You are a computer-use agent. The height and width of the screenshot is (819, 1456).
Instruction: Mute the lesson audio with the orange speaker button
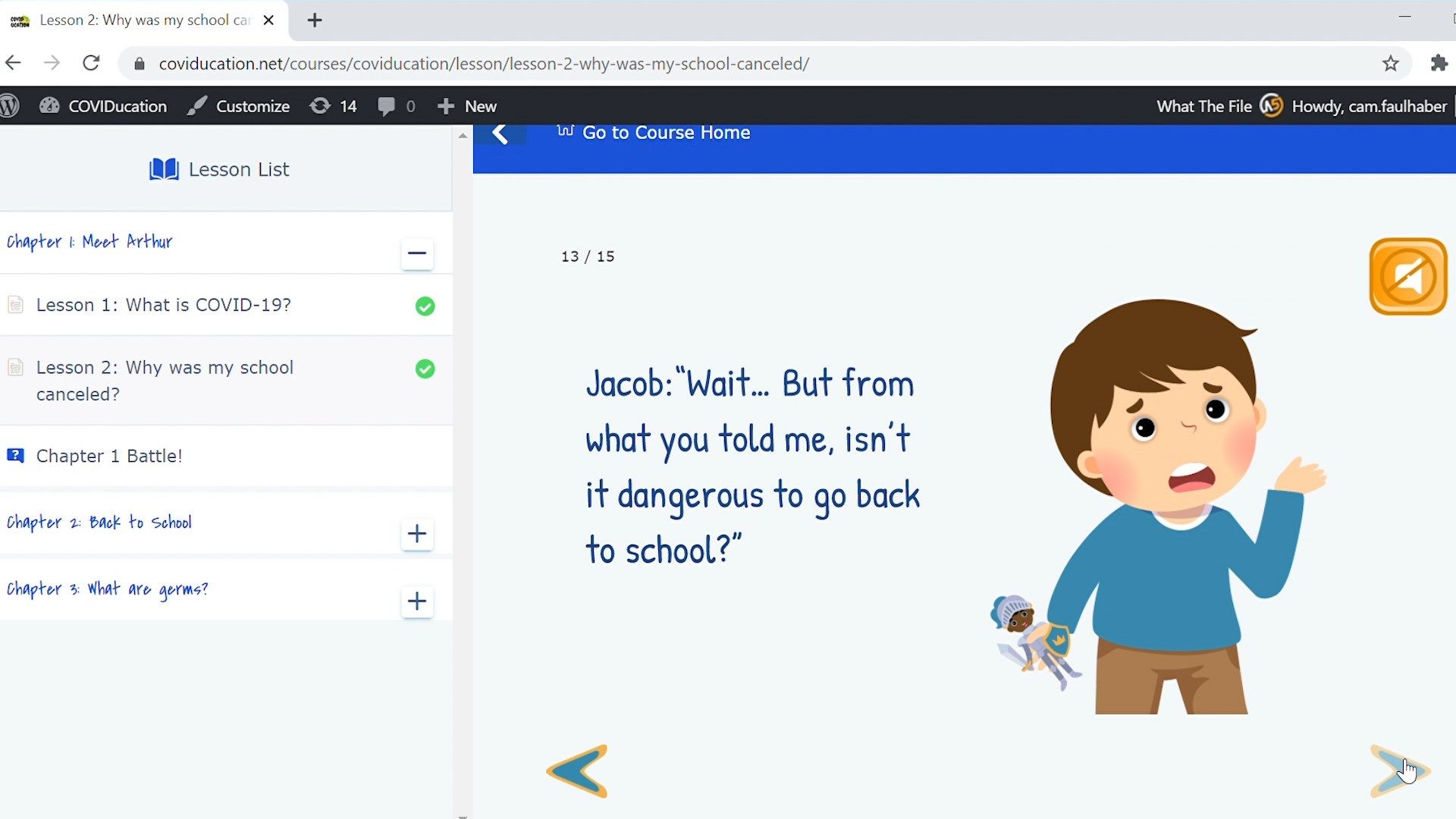(x=1407, y=276)
